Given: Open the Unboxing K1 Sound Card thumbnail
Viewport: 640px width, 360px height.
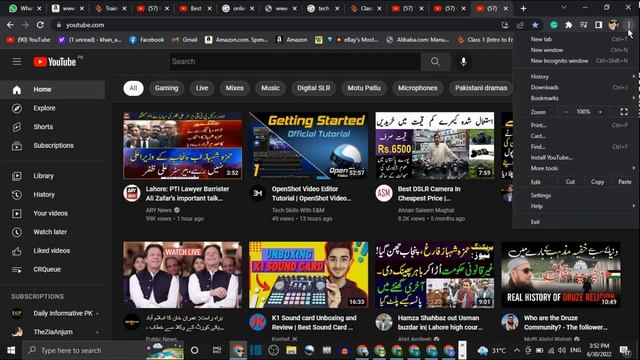Looking at the screenshot, I should [309, 275].
